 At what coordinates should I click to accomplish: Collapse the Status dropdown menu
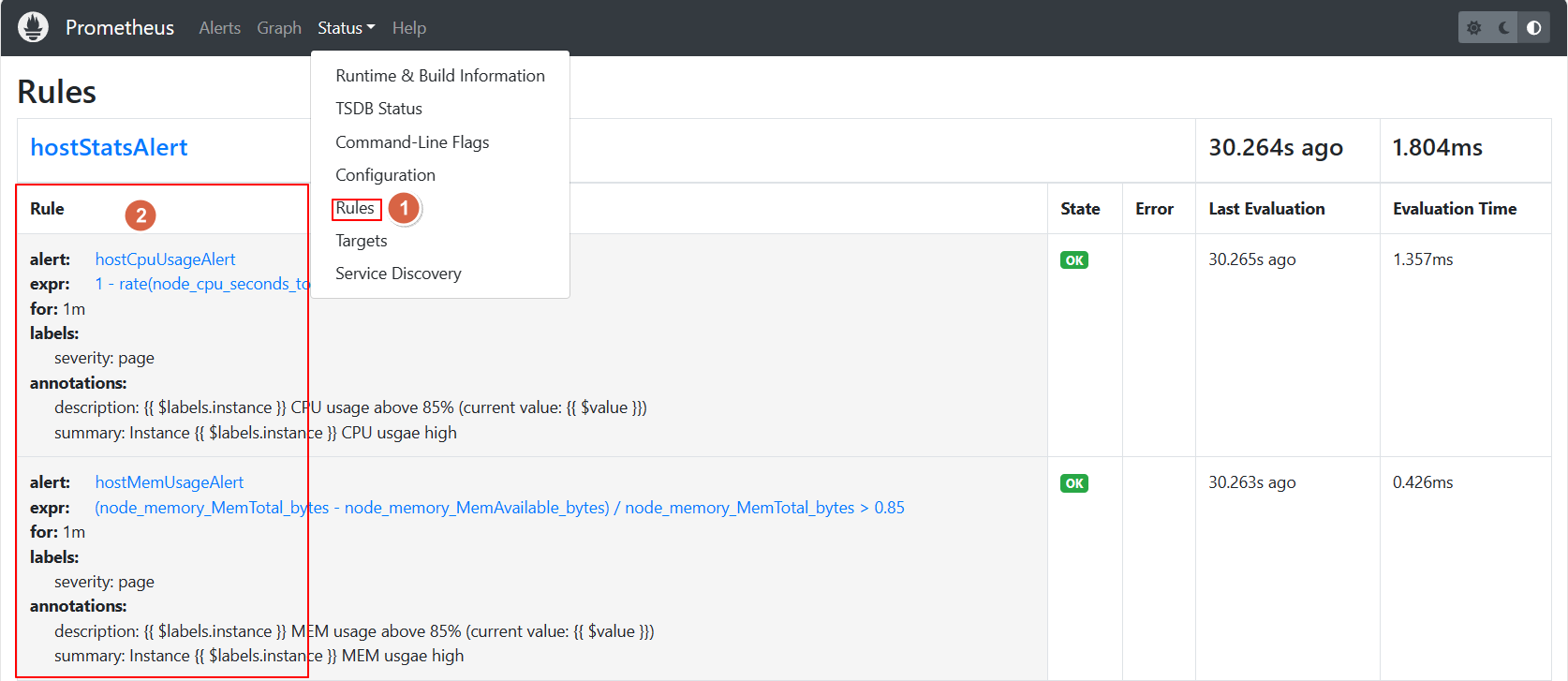346,28
